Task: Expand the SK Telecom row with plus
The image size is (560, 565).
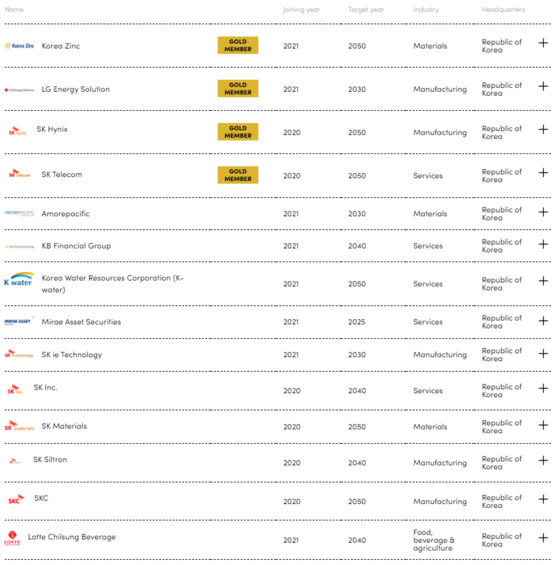Action: coord(543,173)
